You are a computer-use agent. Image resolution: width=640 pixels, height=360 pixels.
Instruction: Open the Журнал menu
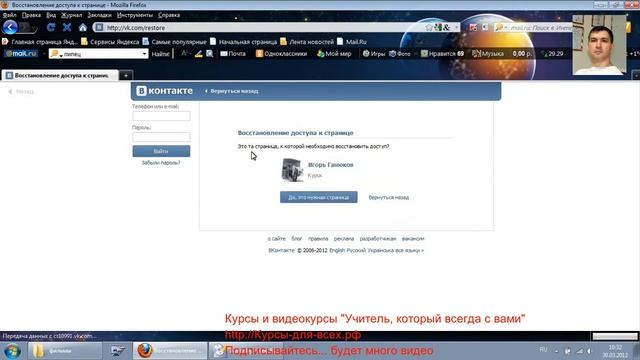pos(71,15)
